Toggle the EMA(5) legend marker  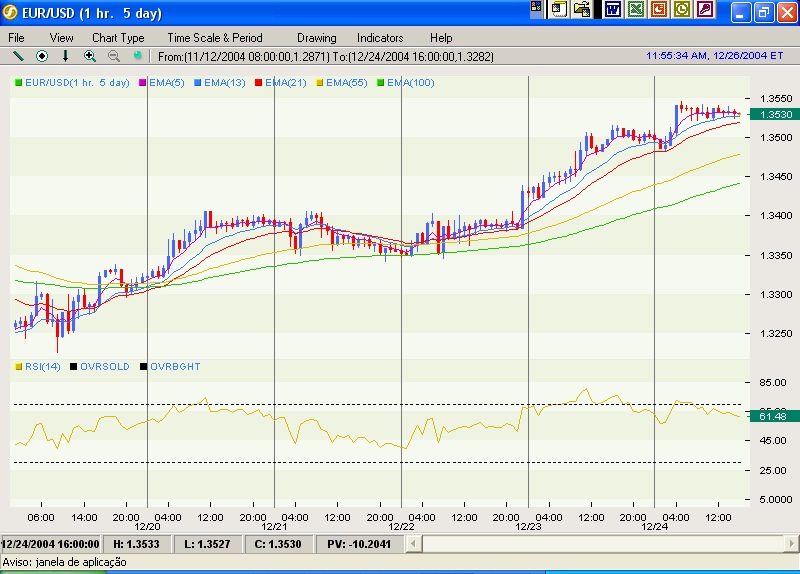pos(143,83)
